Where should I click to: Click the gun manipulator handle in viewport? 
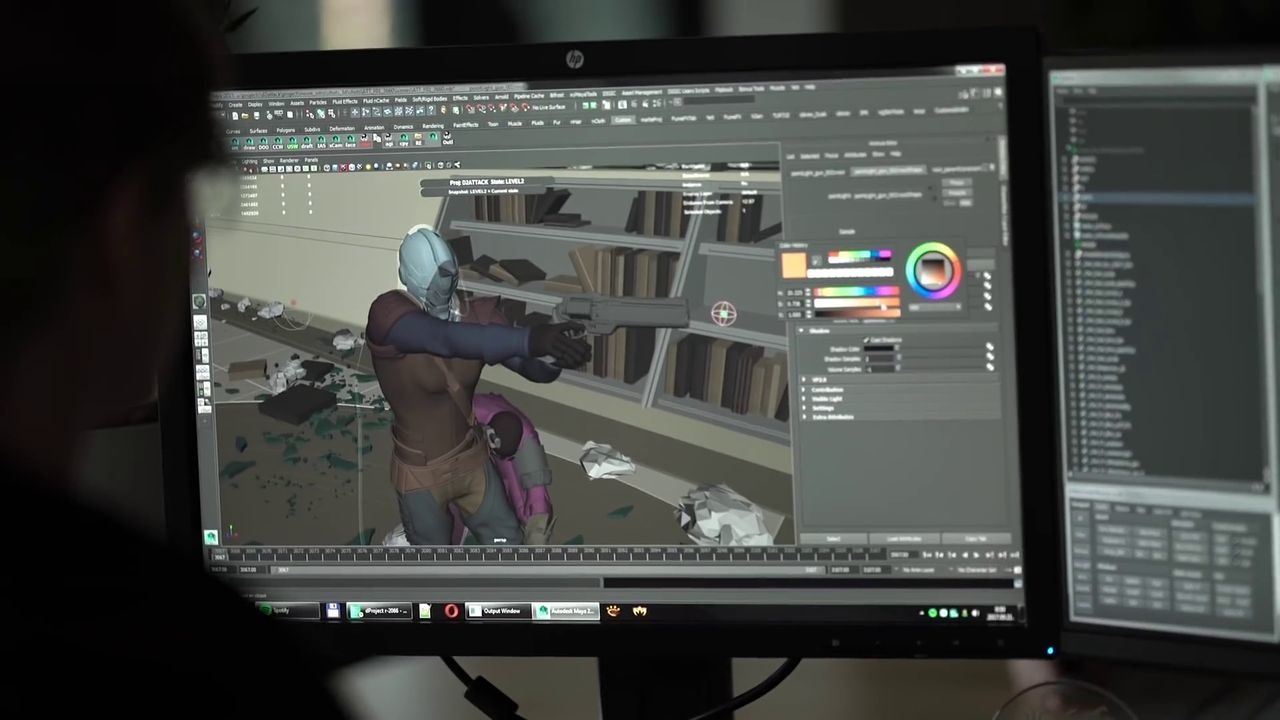(723, 314)
